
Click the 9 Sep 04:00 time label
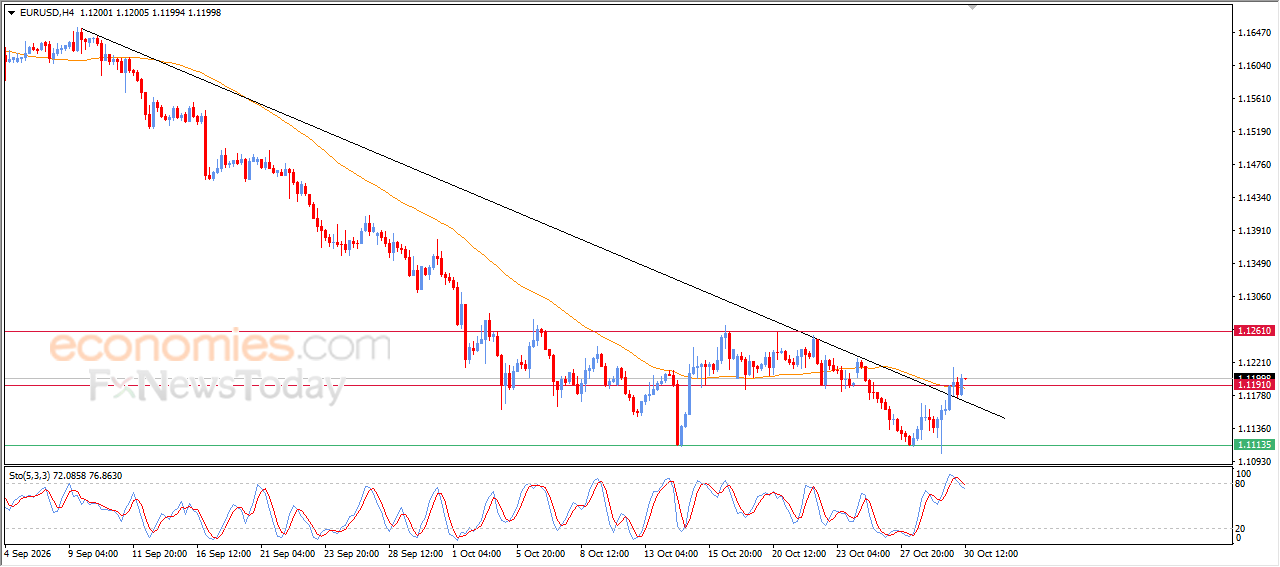pyautogui.click(x=93, y=552)
